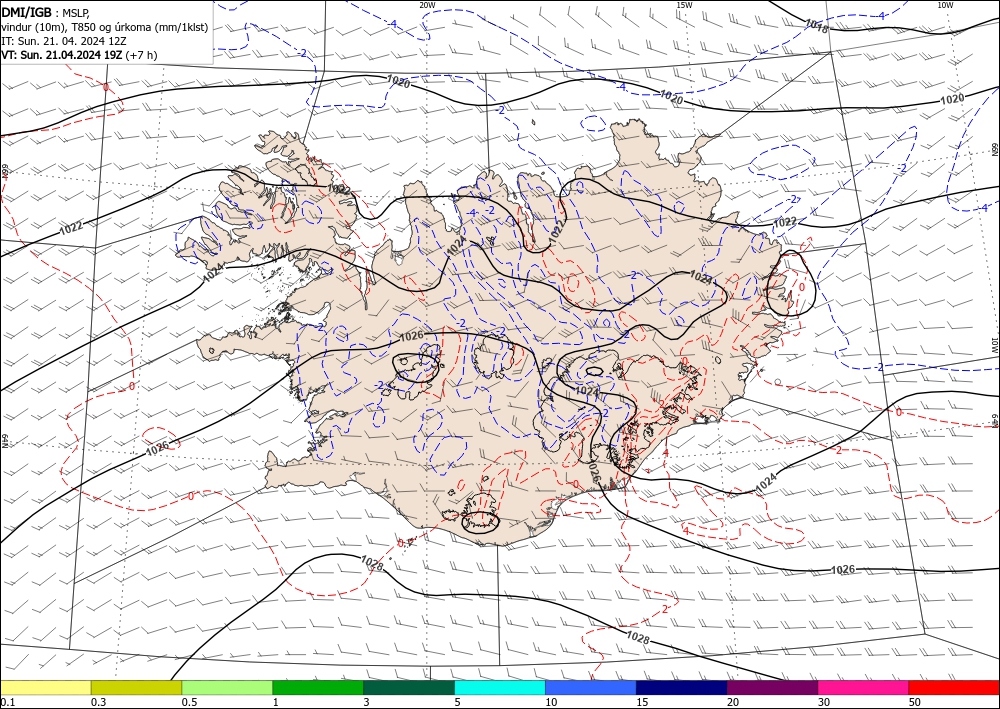Select the purple 20–30 legend swatch
Image resolution: width=1000 pixels, height=709 pixels.
[772, 687]
